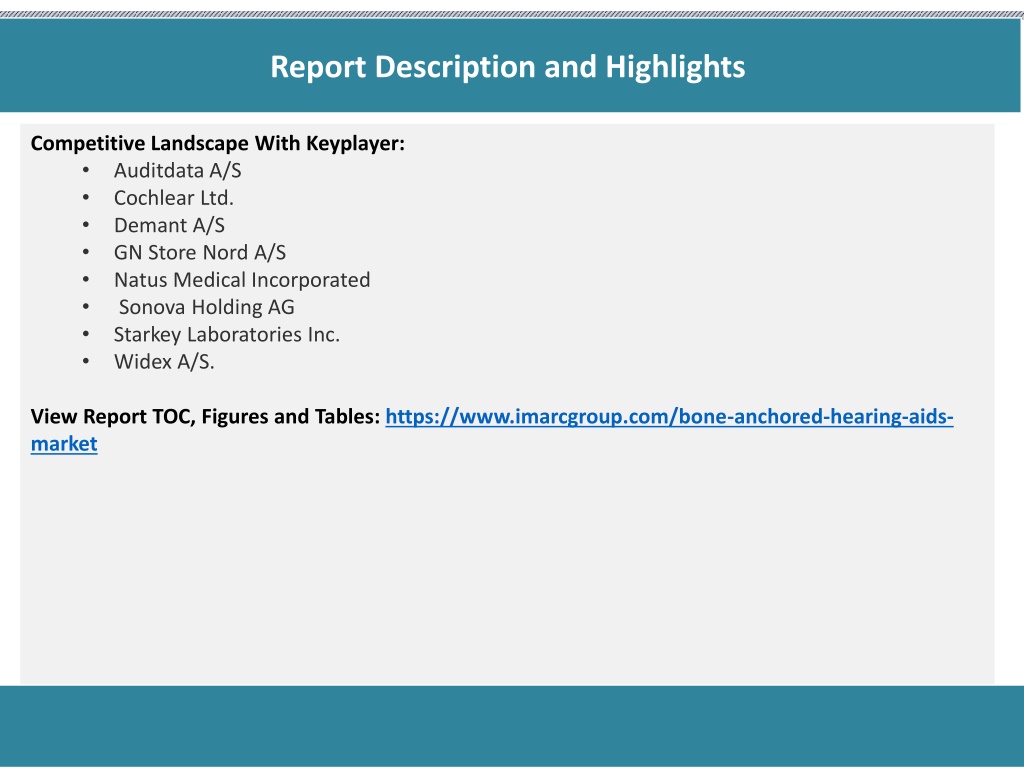1024x768 pixels.
Task: Select the 'Demant A/S' list item
Action: pyautogui.click(x=169, y=225)
